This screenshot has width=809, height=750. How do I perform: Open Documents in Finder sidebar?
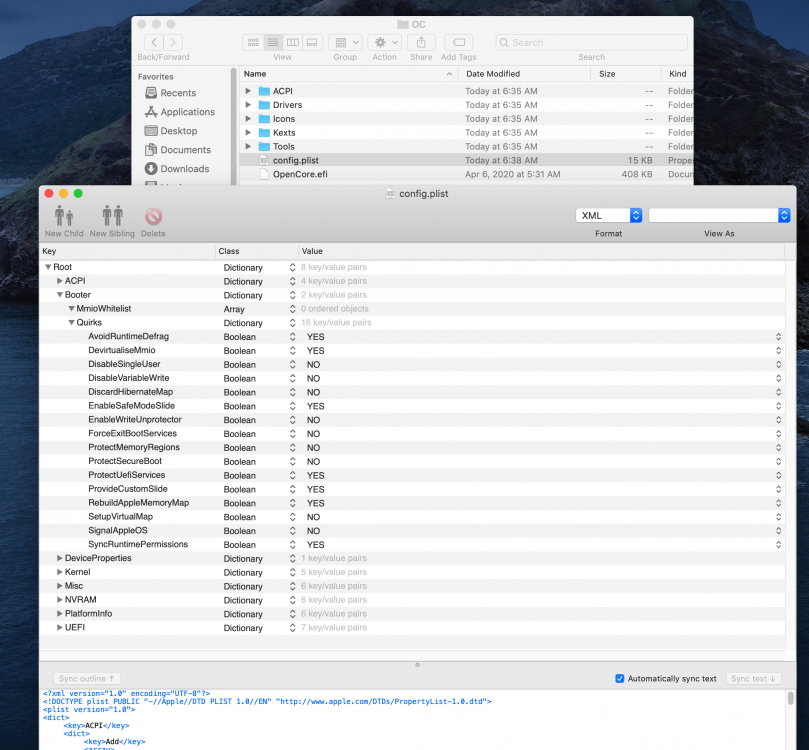(178, 150)
